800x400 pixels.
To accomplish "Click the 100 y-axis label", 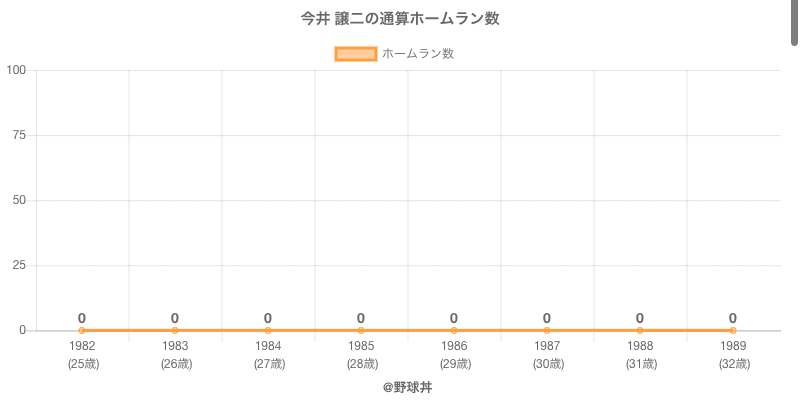I will coord(16,70).
